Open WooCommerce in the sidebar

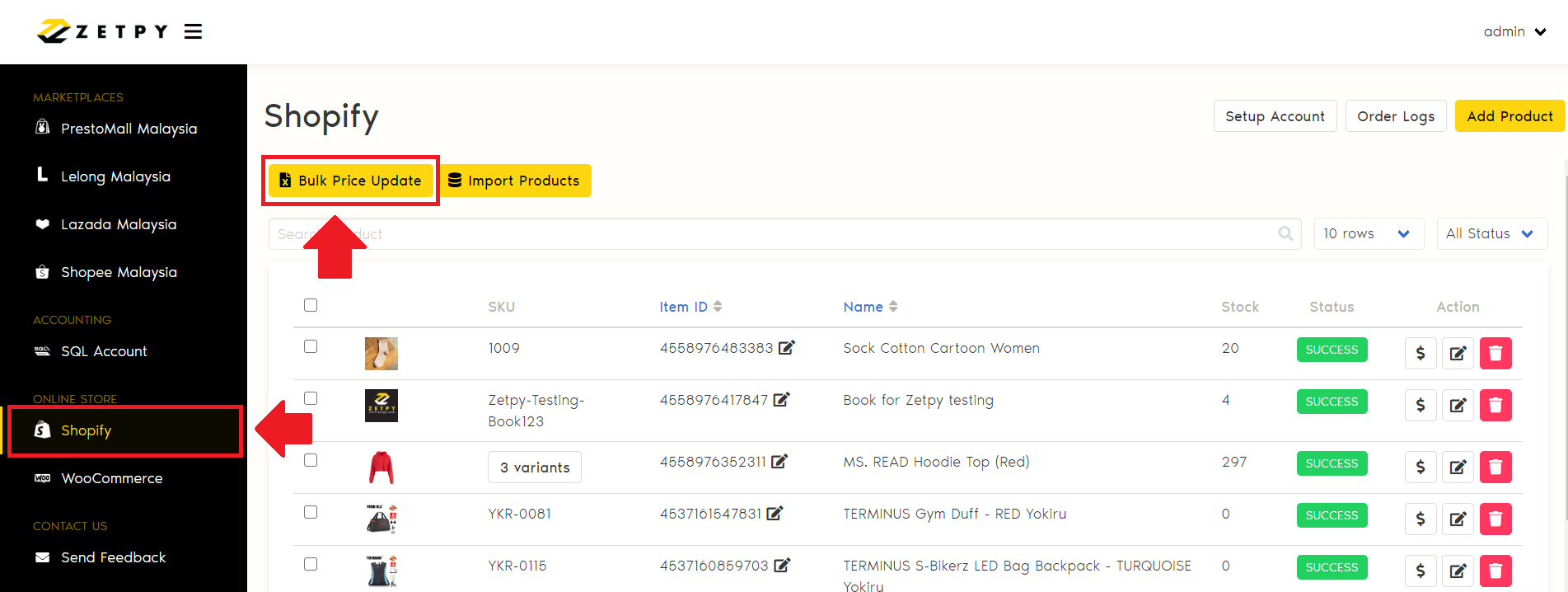111,478
